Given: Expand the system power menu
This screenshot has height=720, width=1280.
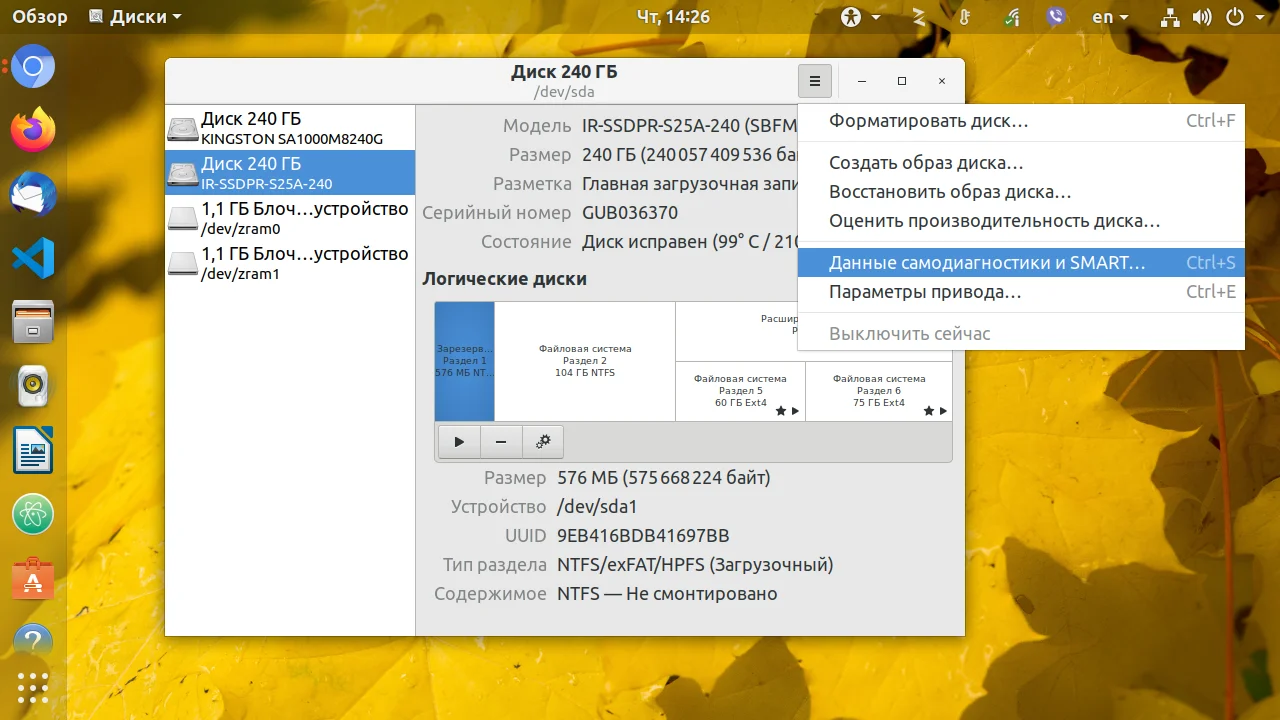Looking at the screenshot, I should [1243, 17].
